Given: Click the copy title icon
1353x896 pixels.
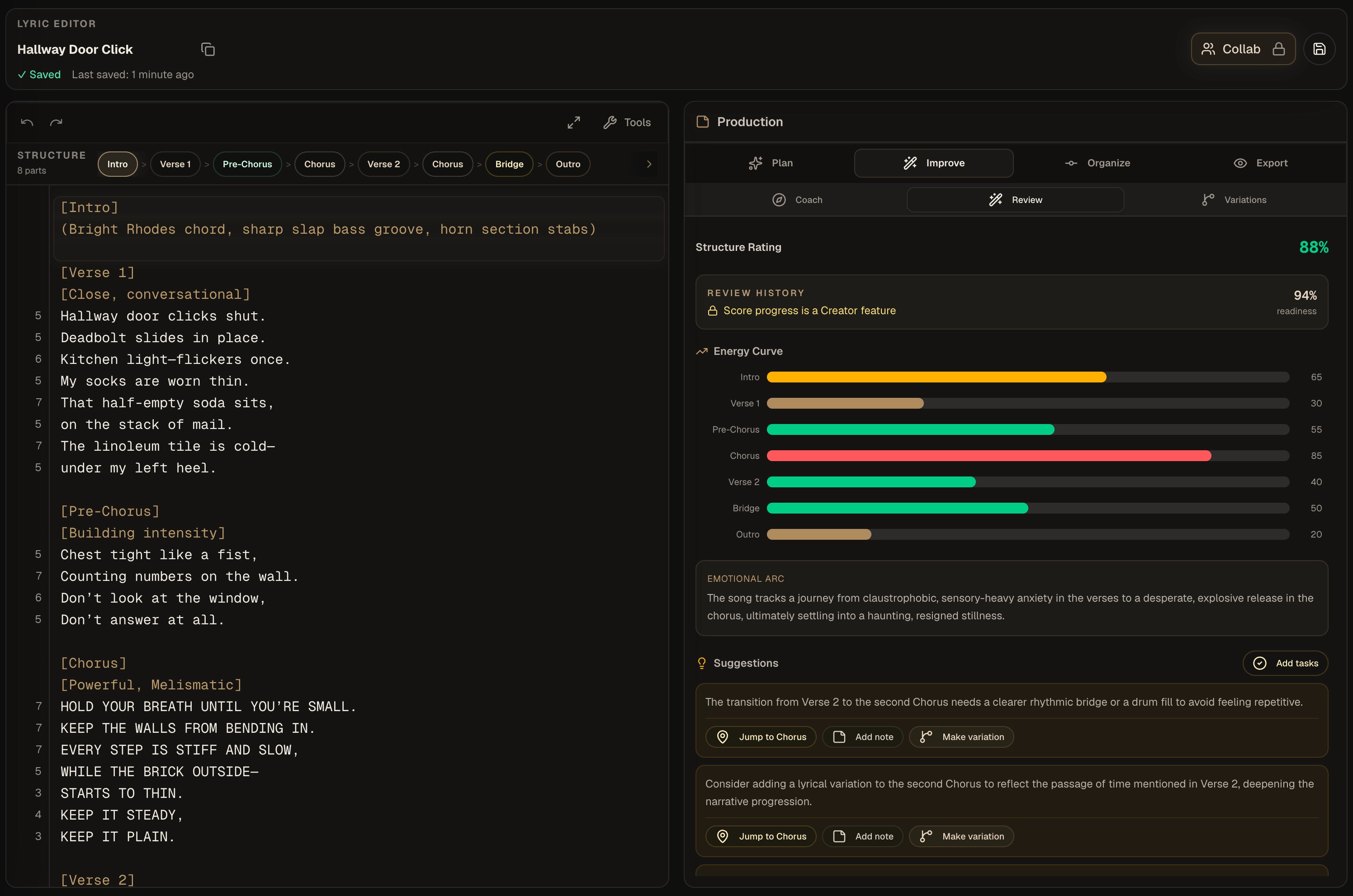Looking at the screenshot, I should [208, 50].
